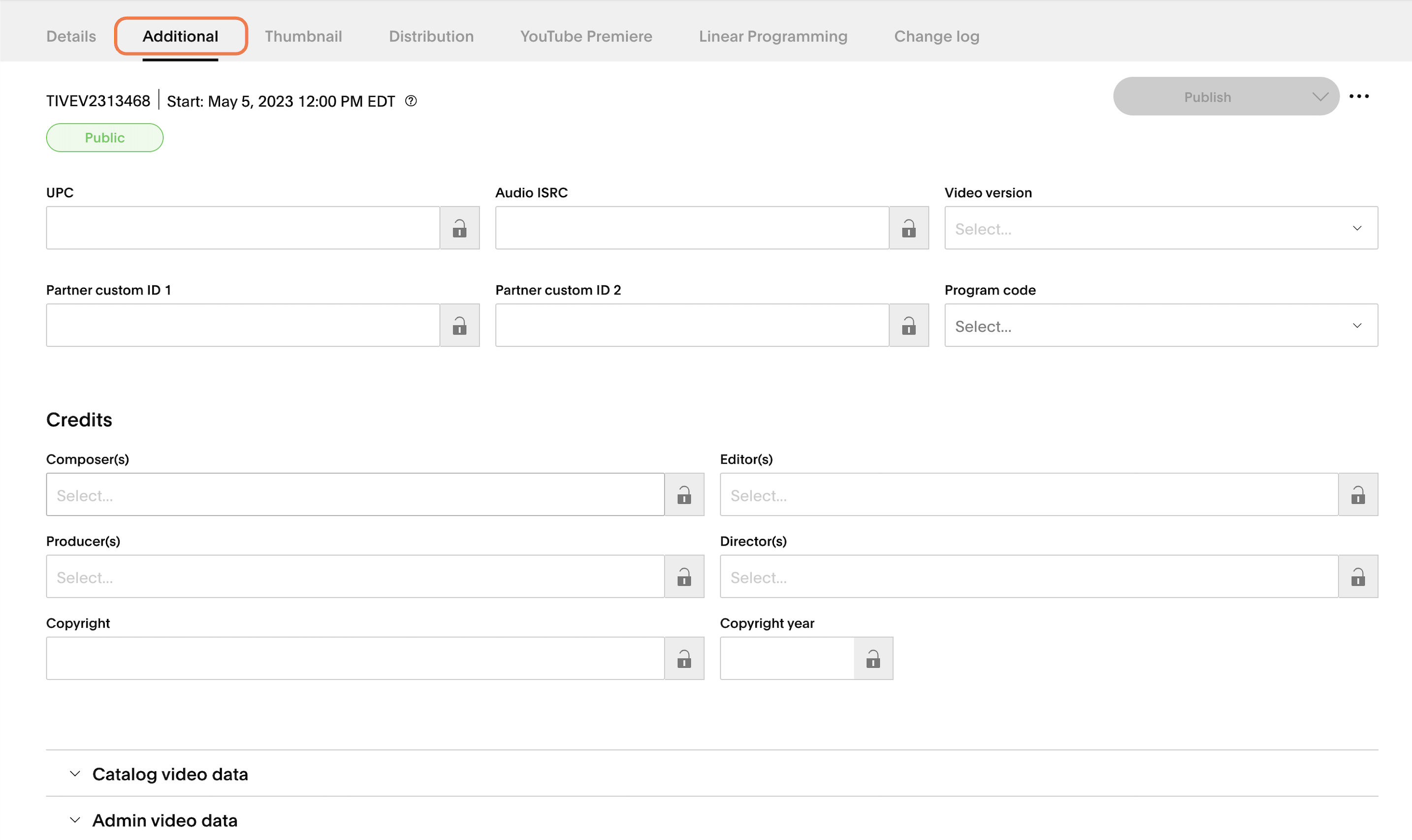Viewport: 1412px width, 840px height.
Task: Click the help icon beside start date
Action: pyautogui.click(x=411, y=101)
